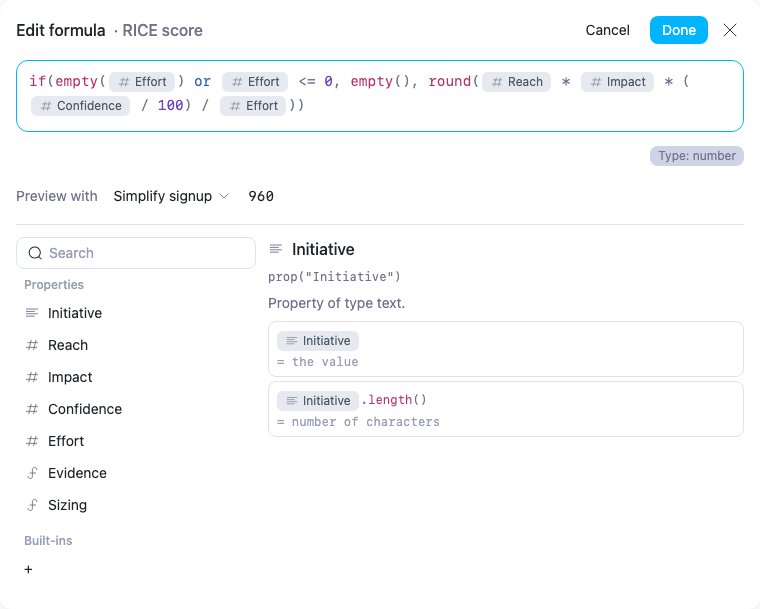Click the formula icon beside Sizing
Viewport: 760px width, 609px height.
(32, 505)
